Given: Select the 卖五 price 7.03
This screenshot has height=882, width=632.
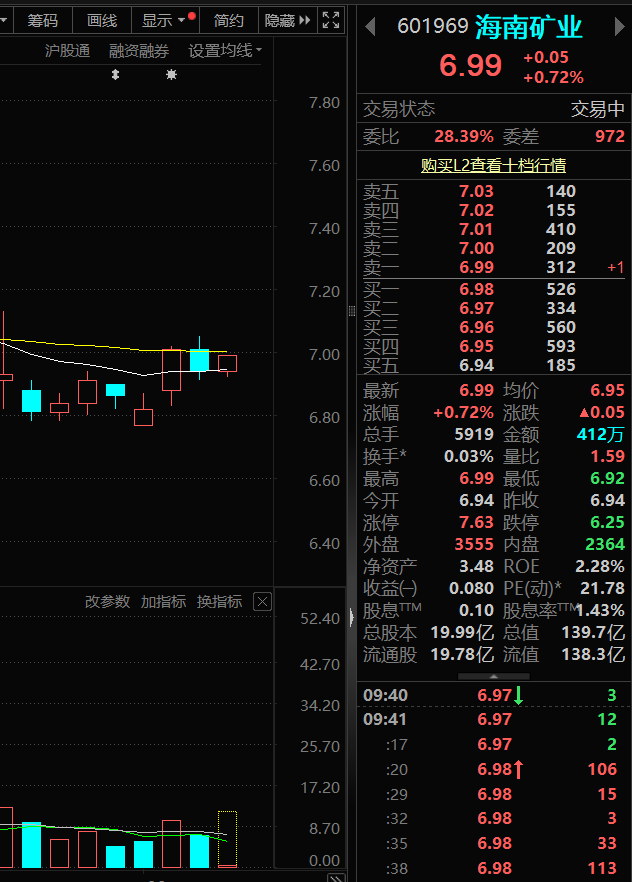Looking at the screenshot, I should 476,191.
